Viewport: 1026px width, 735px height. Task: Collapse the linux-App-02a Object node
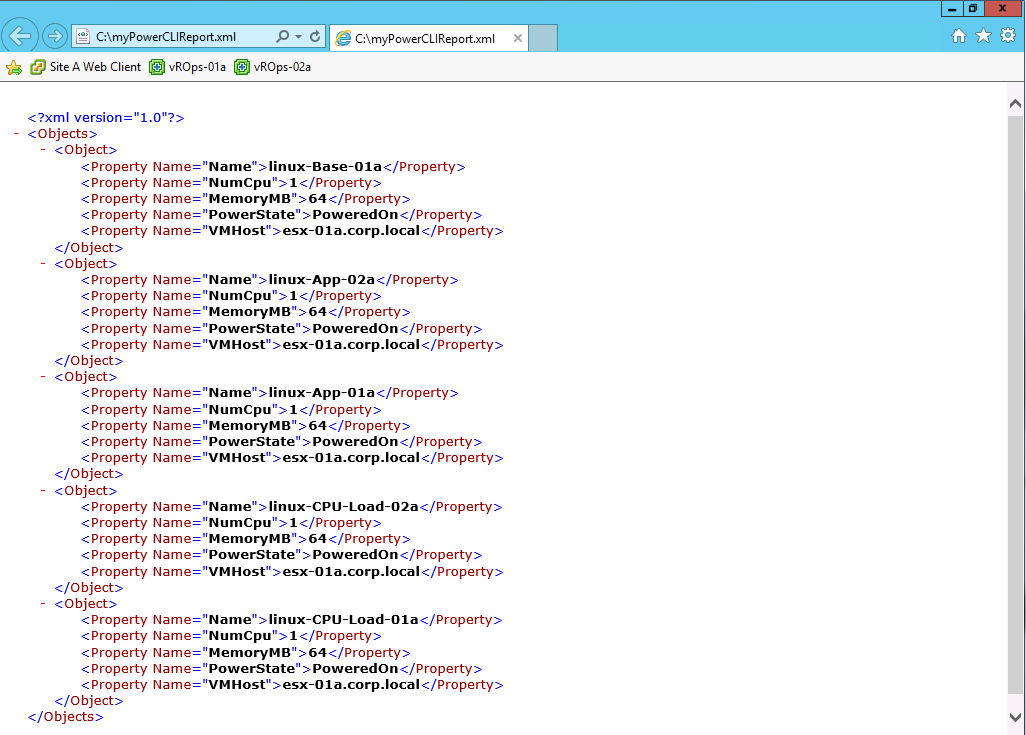[43, 264]
